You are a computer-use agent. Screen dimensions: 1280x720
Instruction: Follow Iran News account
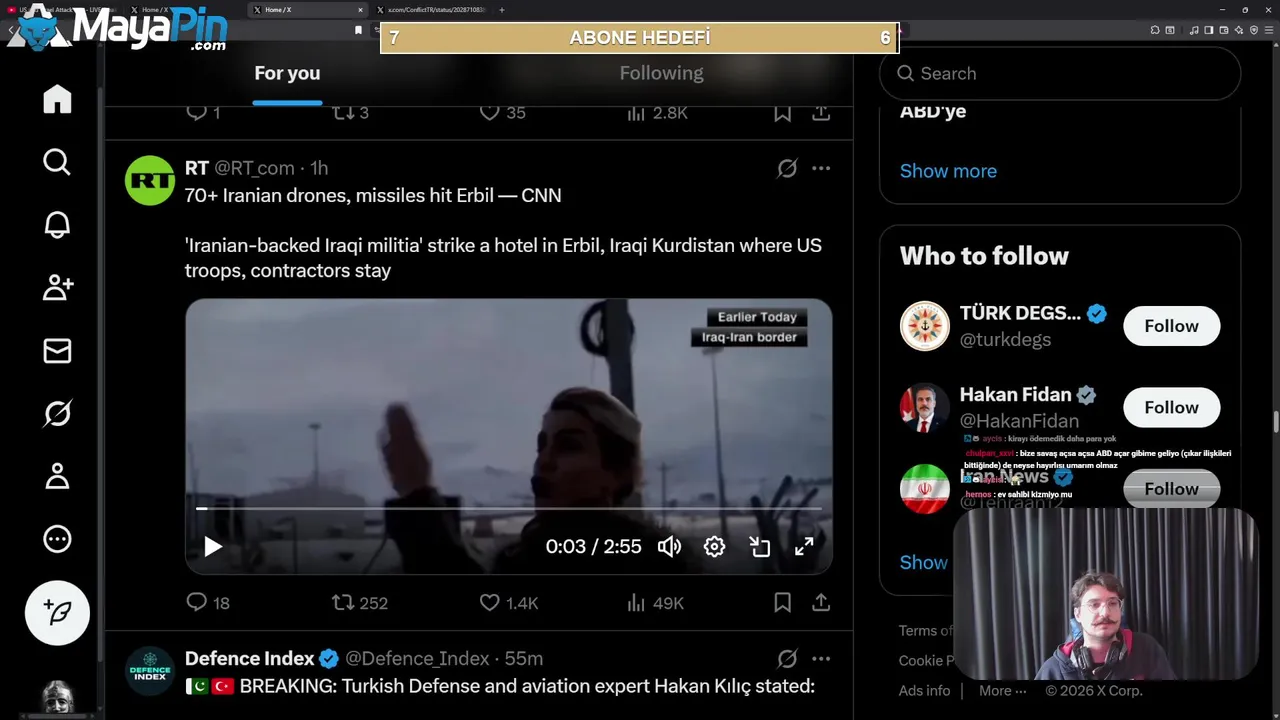[1171, 488]
